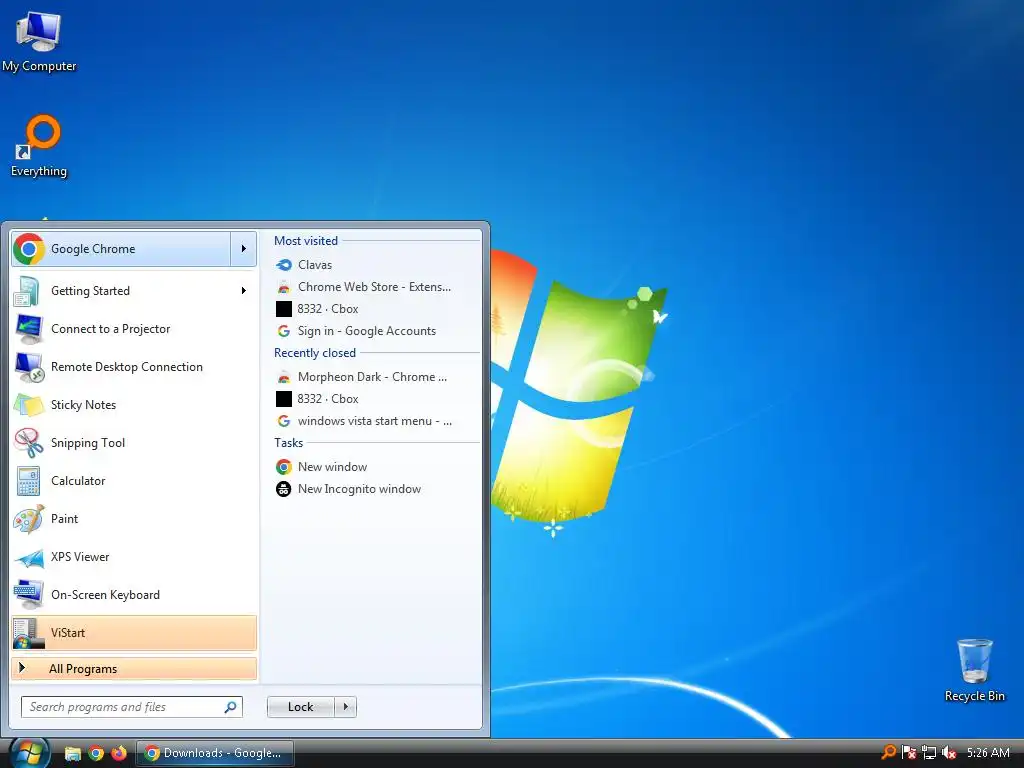This screenshot has width=1024, height=768.
Task: Click the Google Chrome icon in Start menu
Action: point(29,249)
